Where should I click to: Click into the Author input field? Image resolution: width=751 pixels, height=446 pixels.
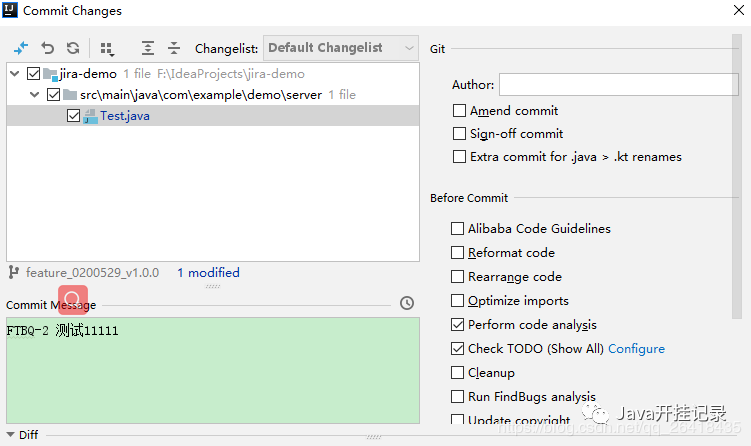tap(618, 85)
